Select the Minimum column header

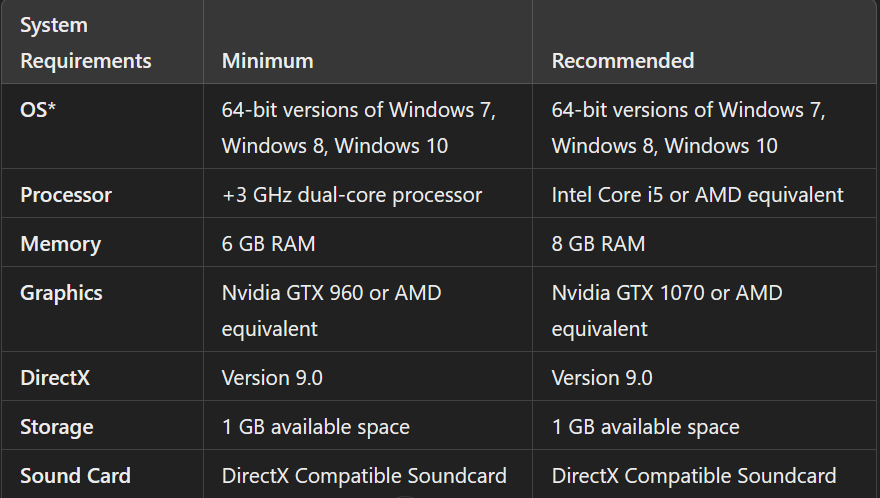pos(267,61)
